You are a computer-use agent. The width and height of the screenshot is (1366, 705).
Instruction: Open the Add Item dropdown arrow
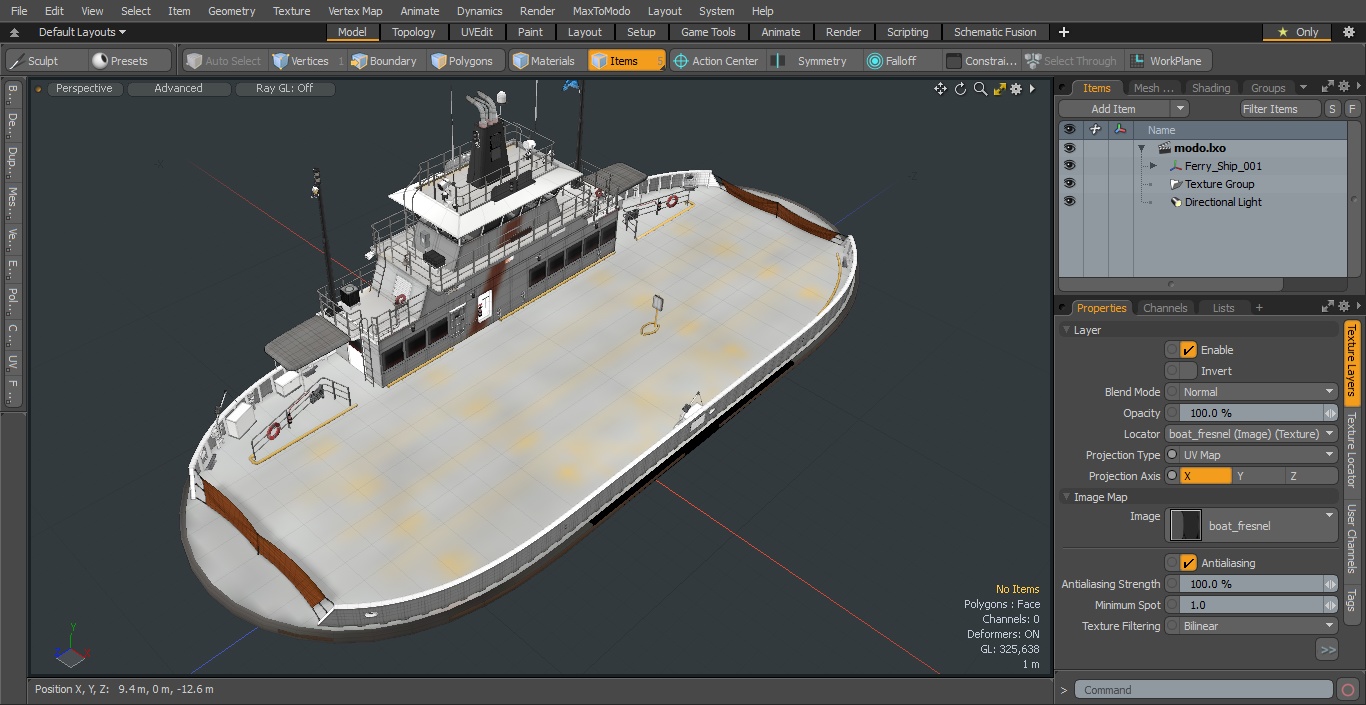1179,109
